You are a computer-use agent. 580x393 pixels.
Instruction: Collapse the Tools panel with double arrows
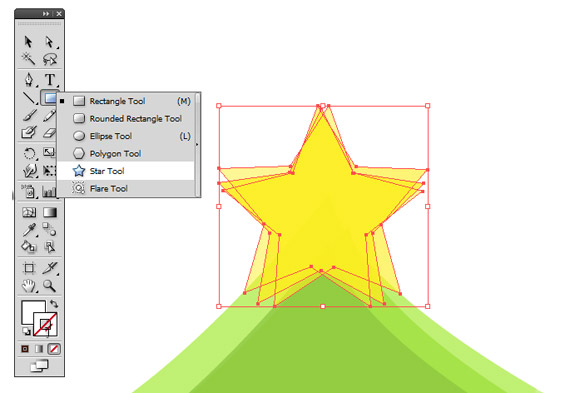tap(46, 14)
